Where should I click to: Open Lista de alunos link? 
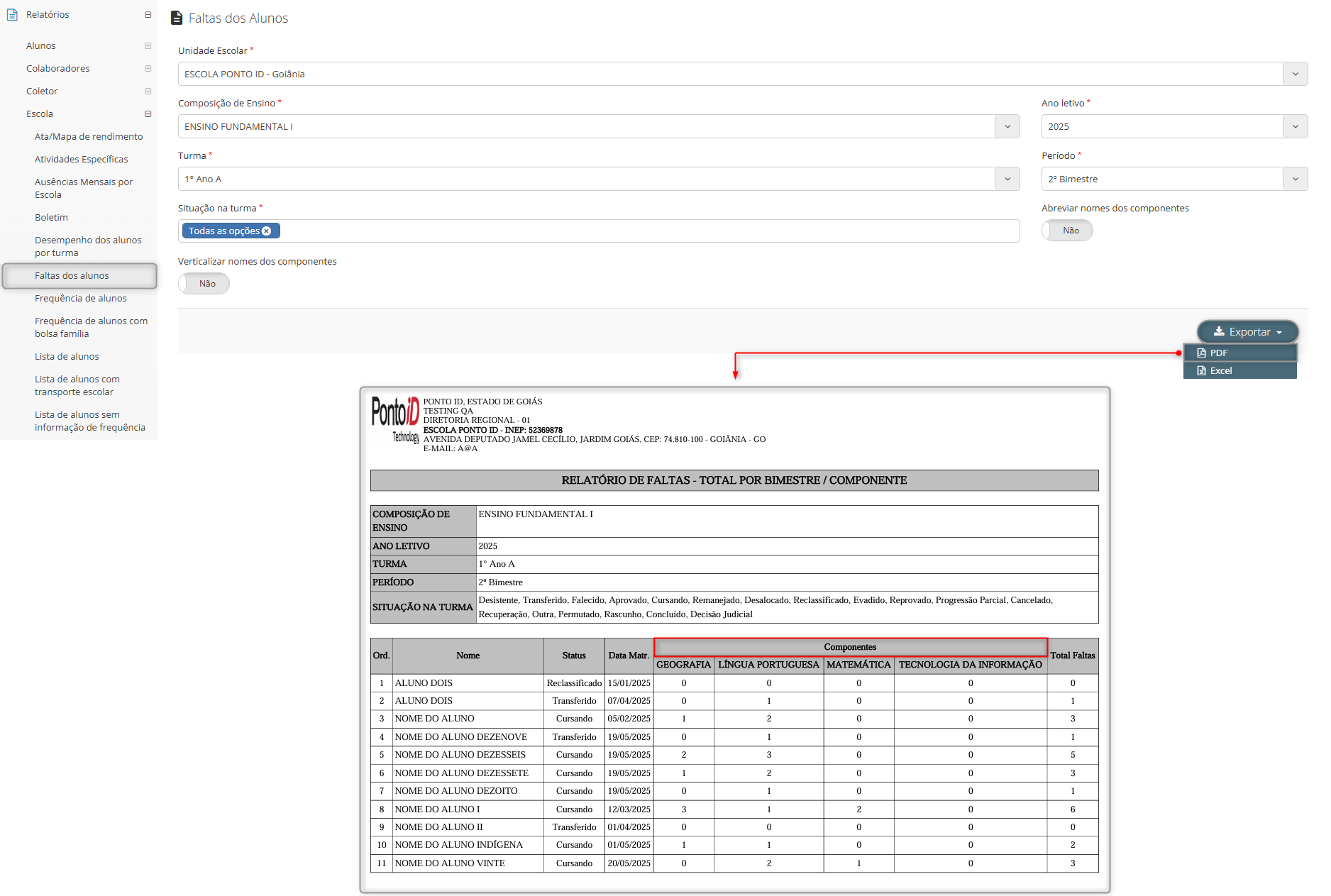tap(67, 357)
